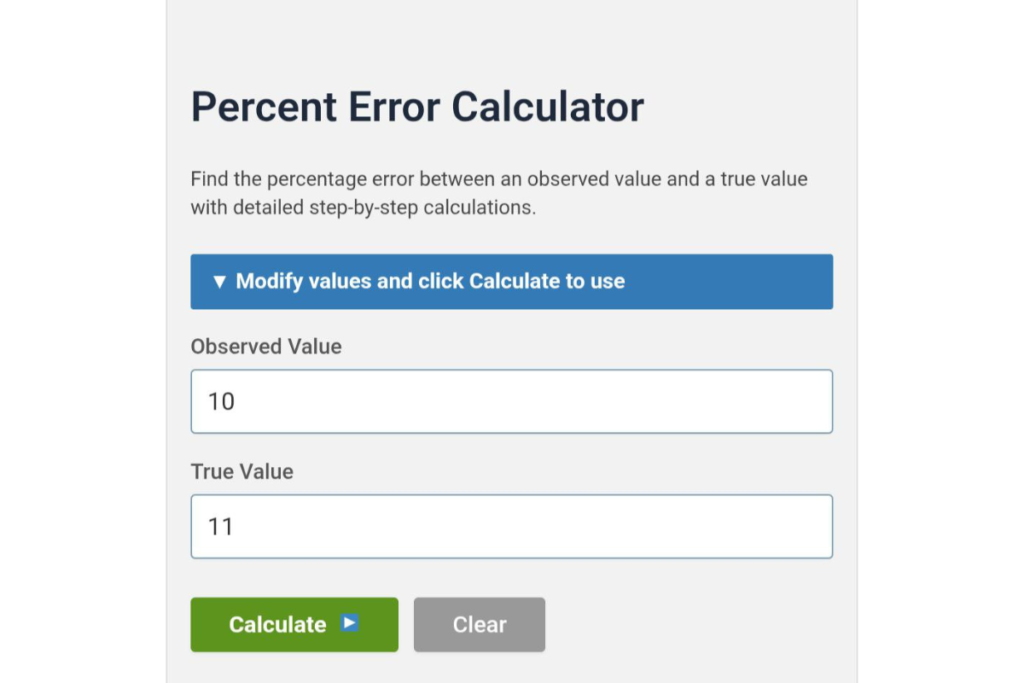Toggle the Modify values and click Calculate section

pos(511,281)
